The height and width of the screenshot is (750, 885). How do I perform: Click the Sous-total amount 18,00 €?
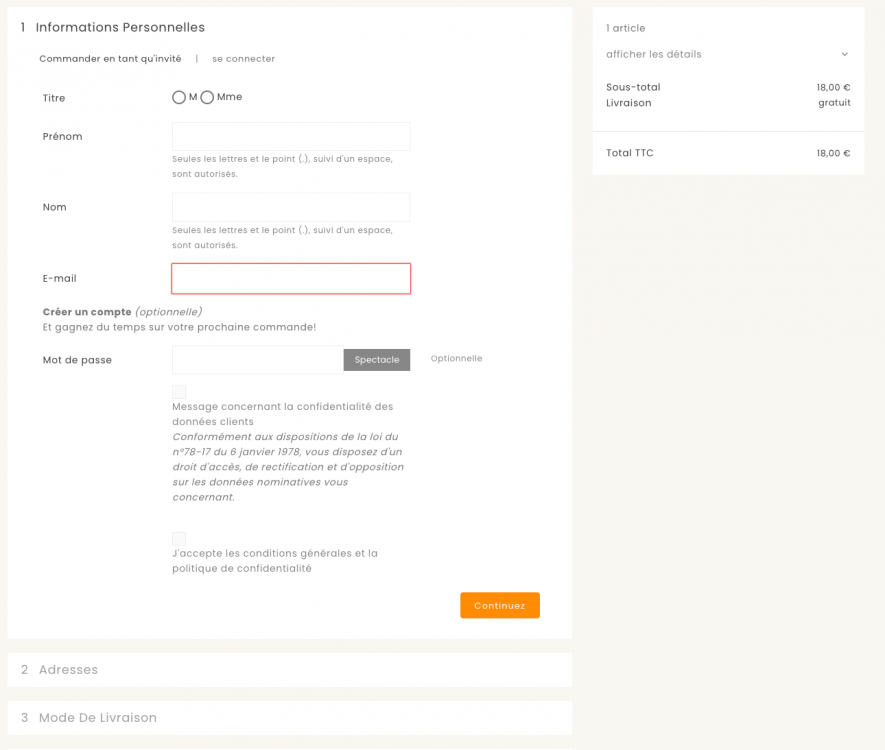tap(833, 88)
